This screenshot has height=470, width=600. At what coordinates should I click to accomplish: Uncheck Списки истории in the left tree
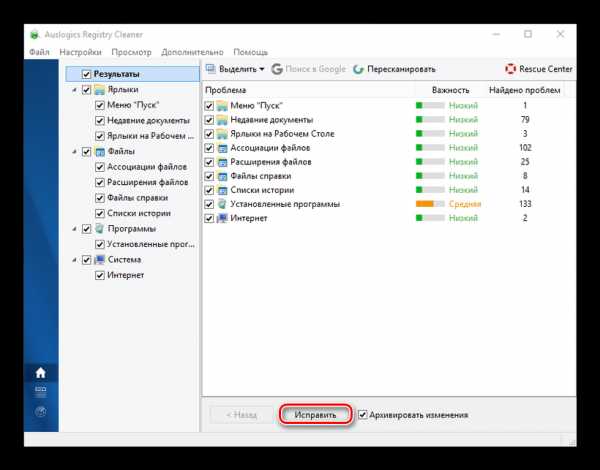[x=99, y=213]
